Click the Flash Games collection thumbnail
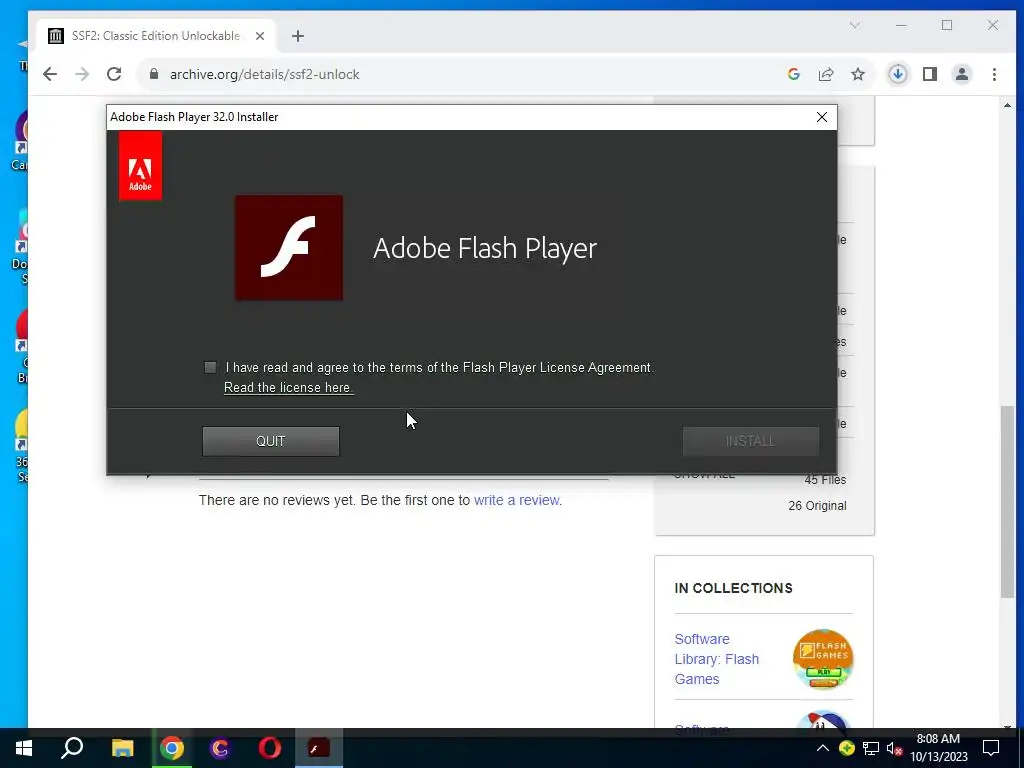 point(823,659)
